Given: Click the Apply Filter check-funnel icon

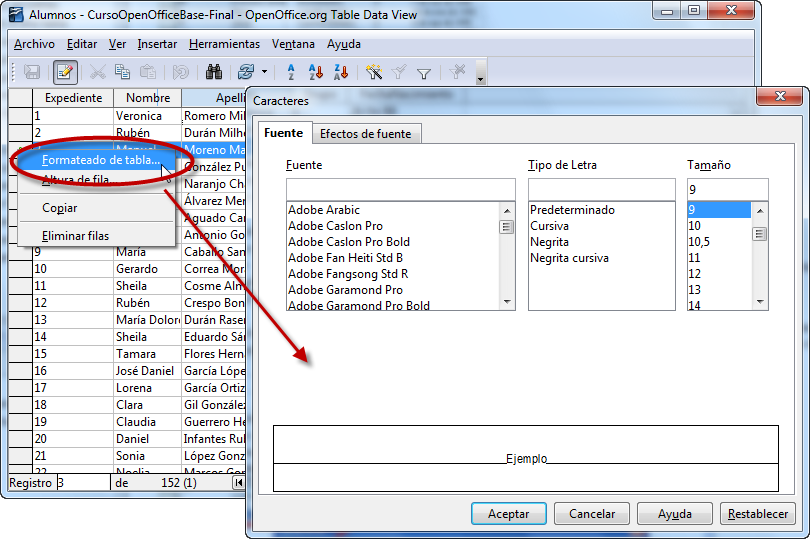Looking at the screenshot, I should [x=399, y=72].
